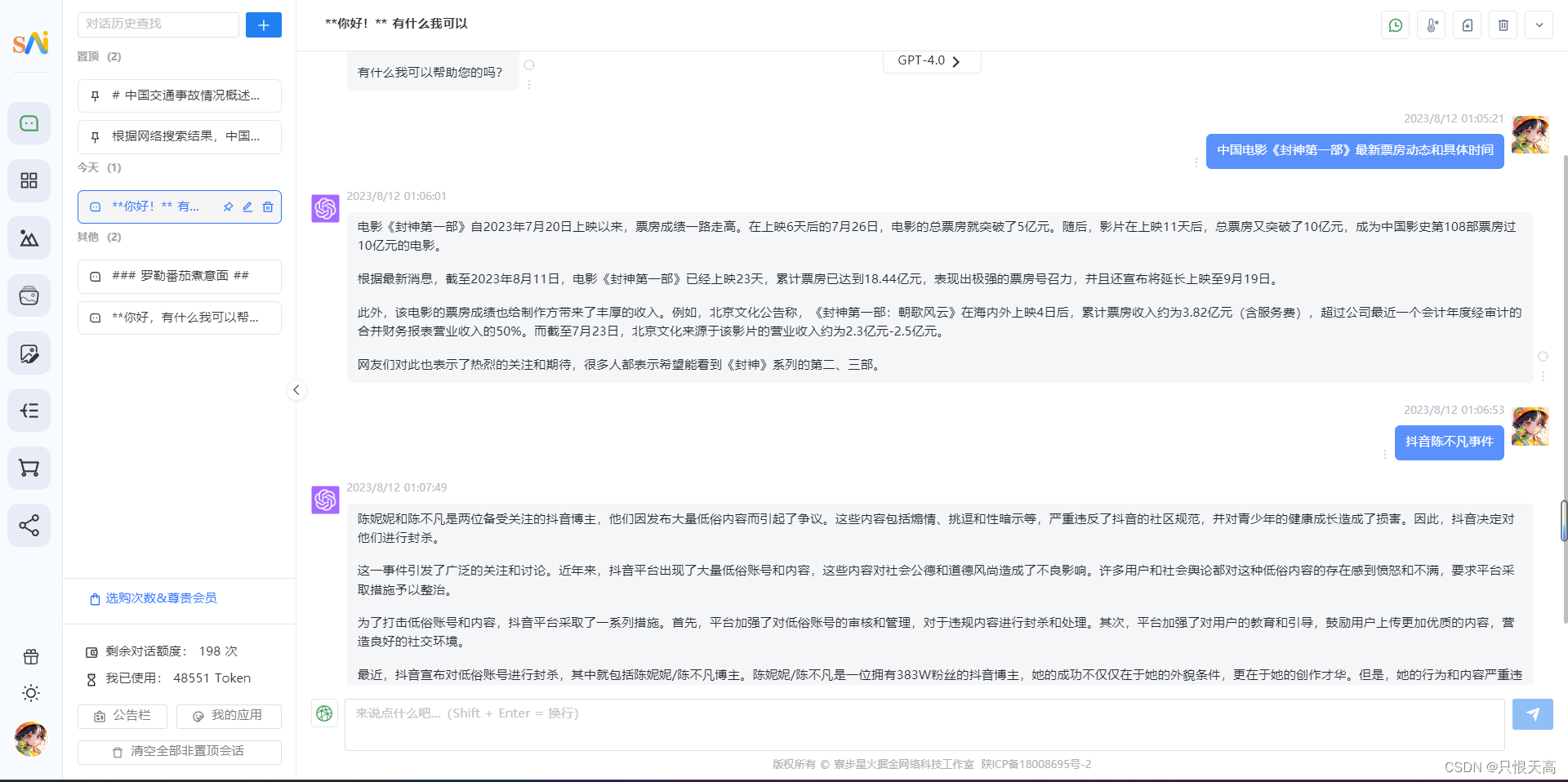Open the image gallery album icon
Screen dimensions: 1568x782
click(x=29, y=295)
